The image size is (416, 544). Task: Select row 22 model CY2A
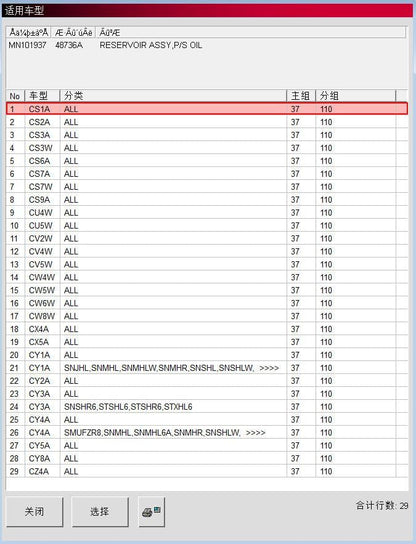tap(207, 381)
